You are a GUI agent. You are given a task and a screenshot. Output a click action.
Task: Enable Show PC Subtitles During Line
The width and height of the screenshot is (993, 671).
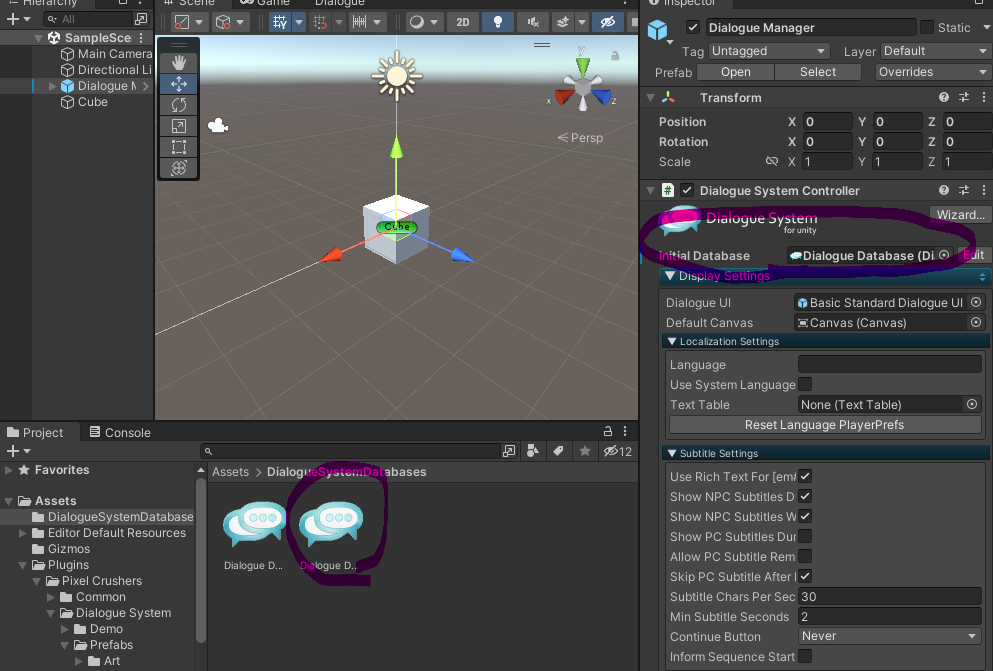point(805,536)
